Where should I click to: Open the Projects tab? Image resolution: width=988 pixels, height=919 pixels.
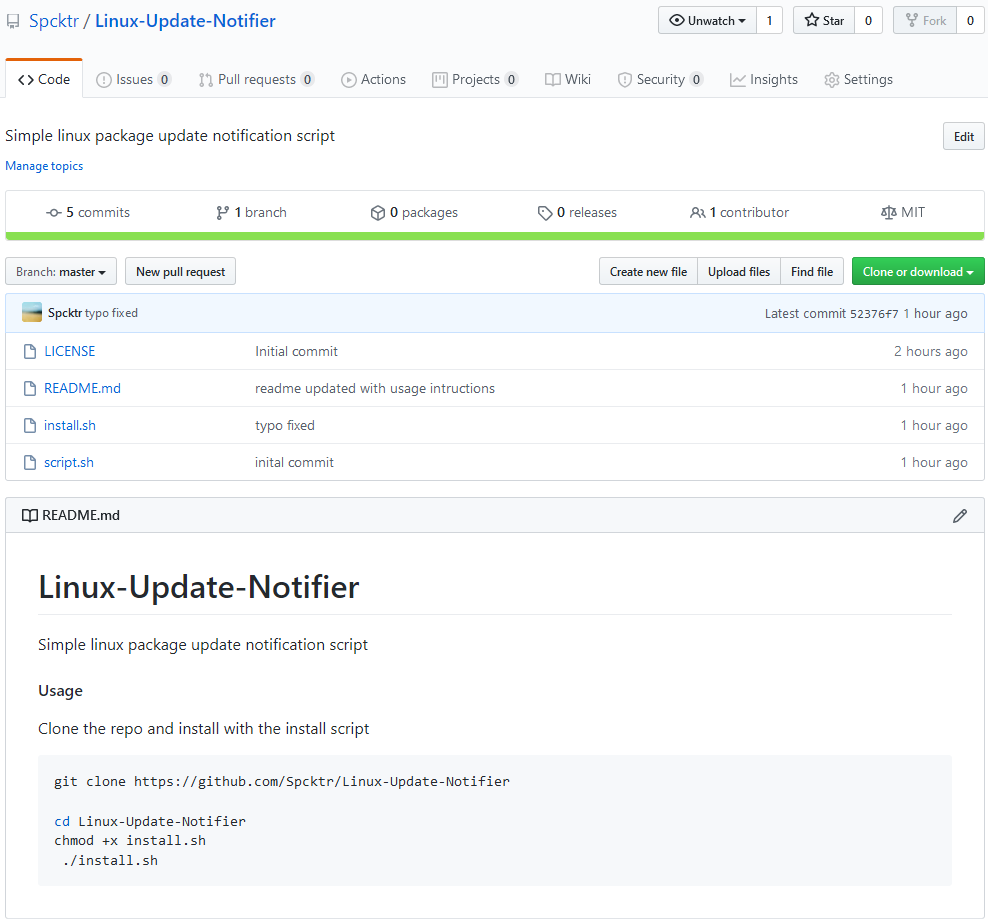coord(475,79)
